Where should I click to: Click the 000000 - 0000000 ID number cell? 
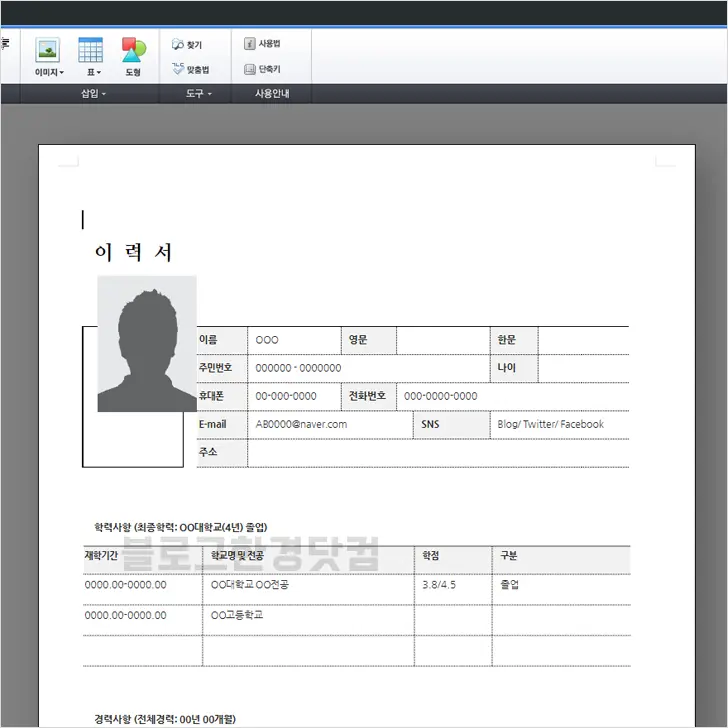(x=369, y=368)
